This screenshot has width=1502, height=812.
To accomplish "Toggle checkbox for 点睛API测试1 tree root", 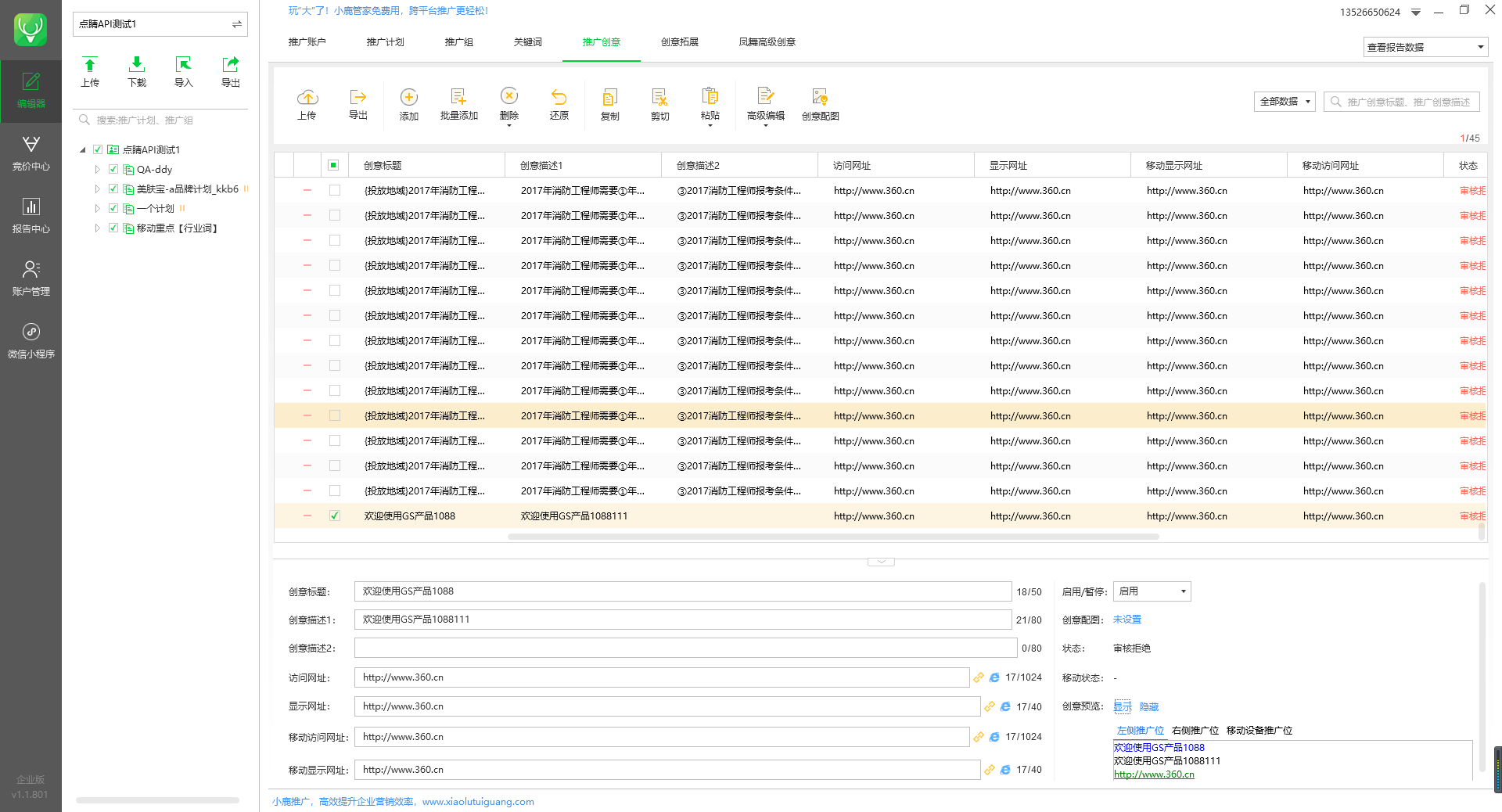I will (x=98, y=149).
